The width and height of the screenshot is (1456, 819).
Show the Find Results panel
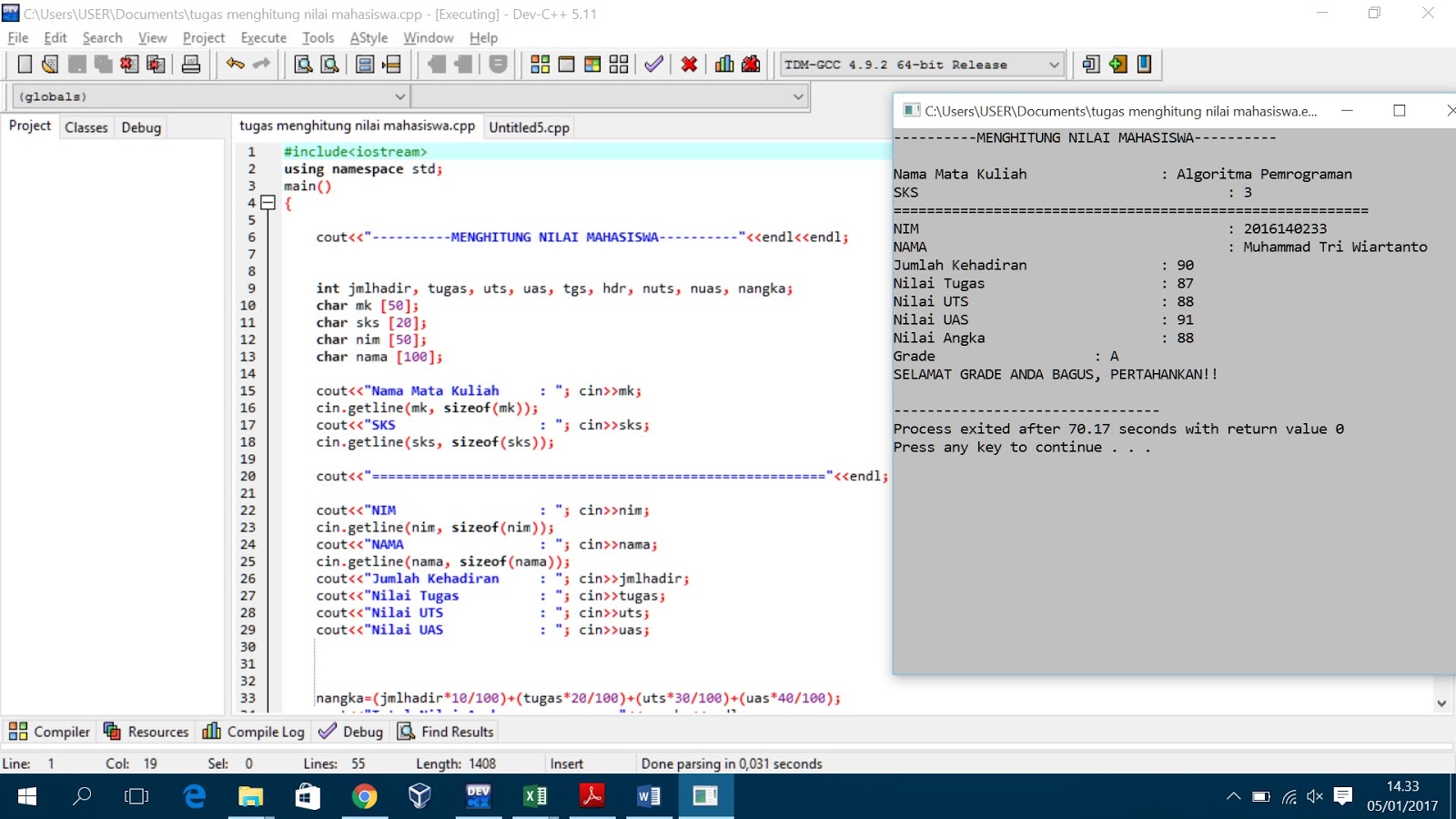pyautogui.click(x=445, y=731)
